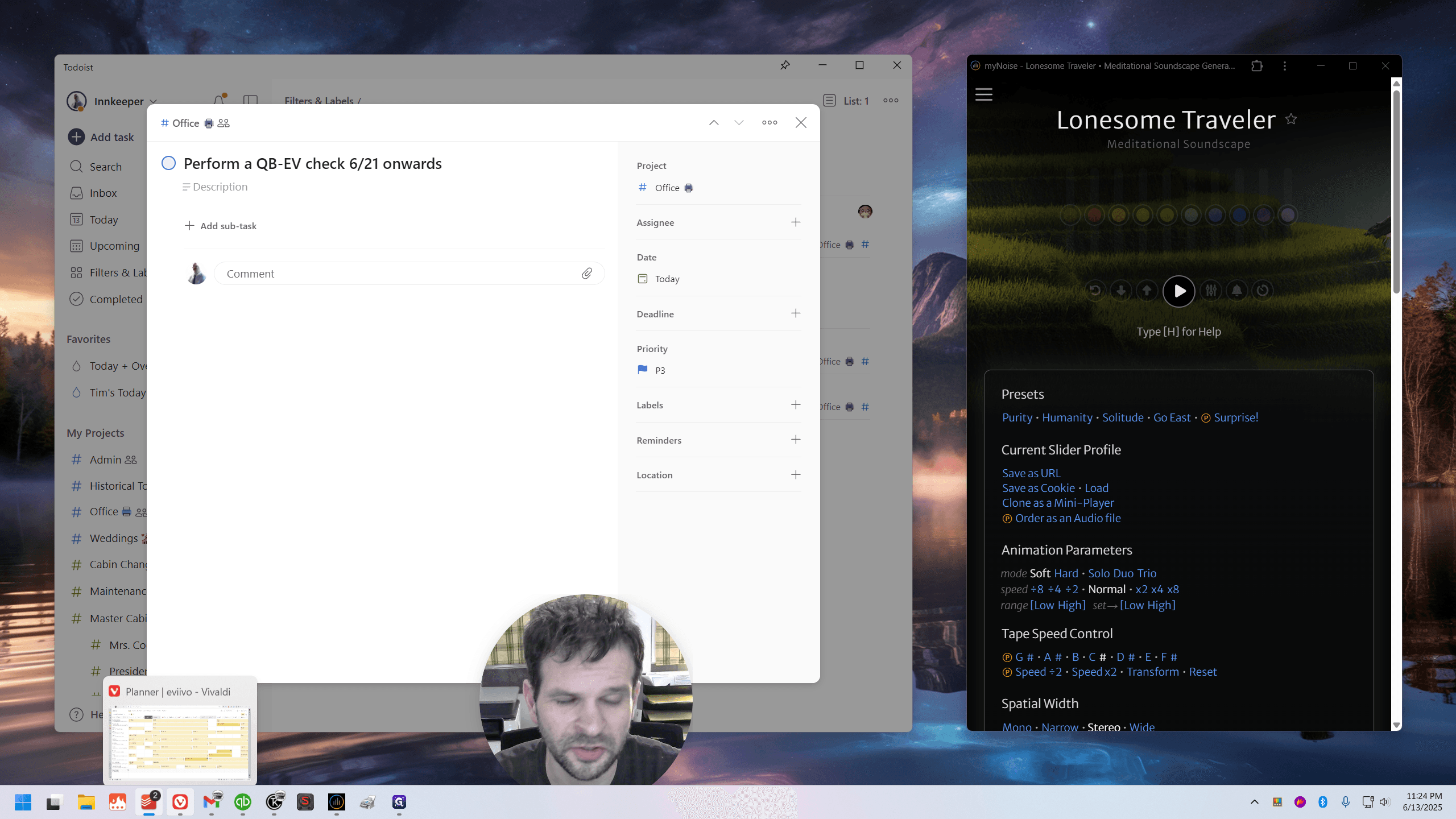Expand the Assignee field with its plus
The image size is (1456, 819).
(x=796, y=222)
